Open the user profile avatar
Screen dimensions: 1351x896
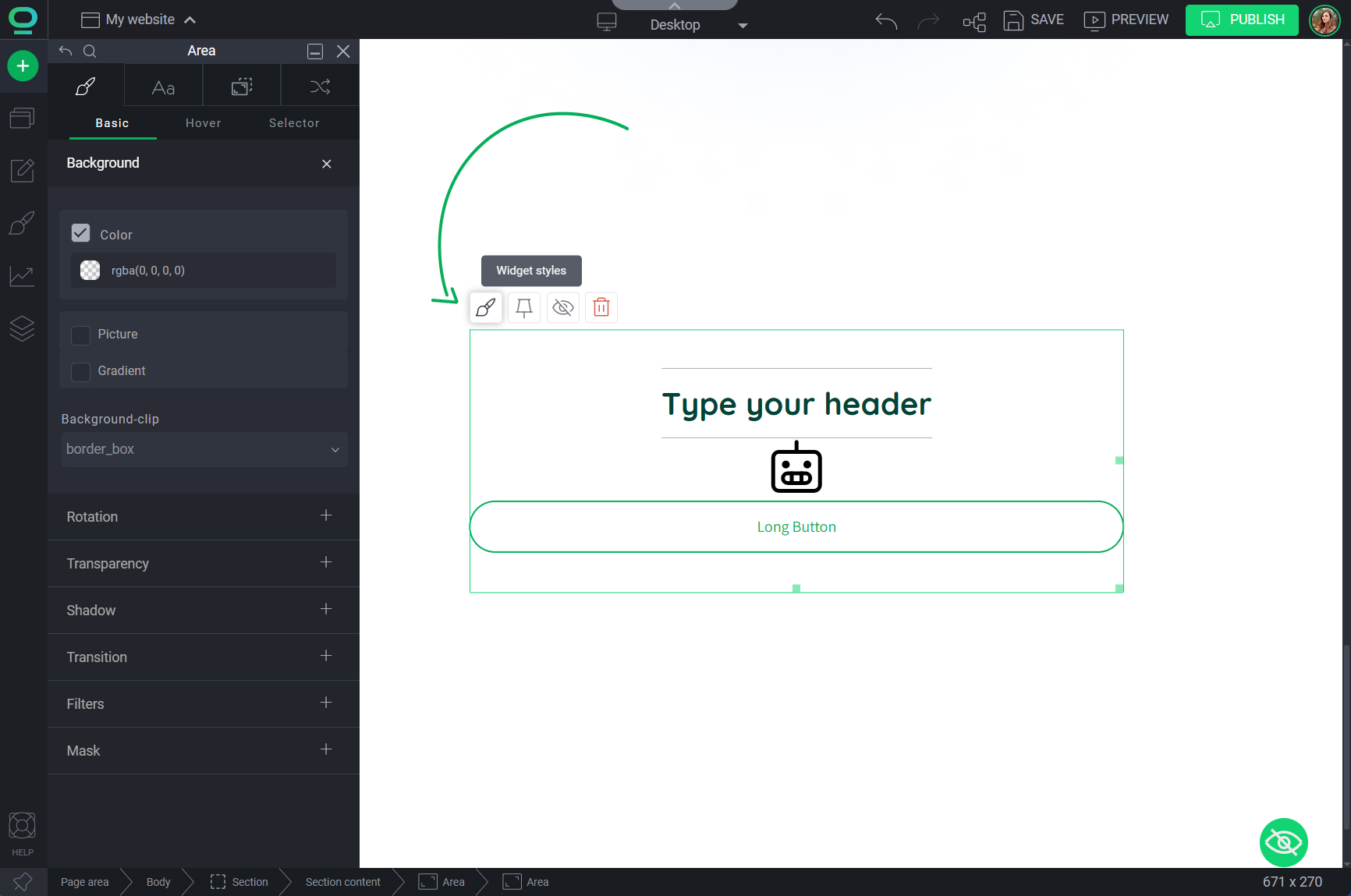click(x=1324, y=20)
